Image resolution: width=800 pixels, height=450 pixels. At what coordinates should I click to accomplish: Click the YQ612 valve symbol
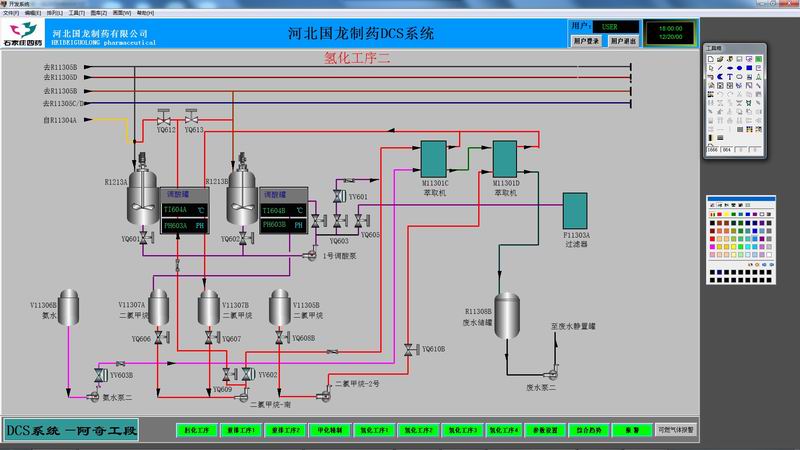pos(164,117)
